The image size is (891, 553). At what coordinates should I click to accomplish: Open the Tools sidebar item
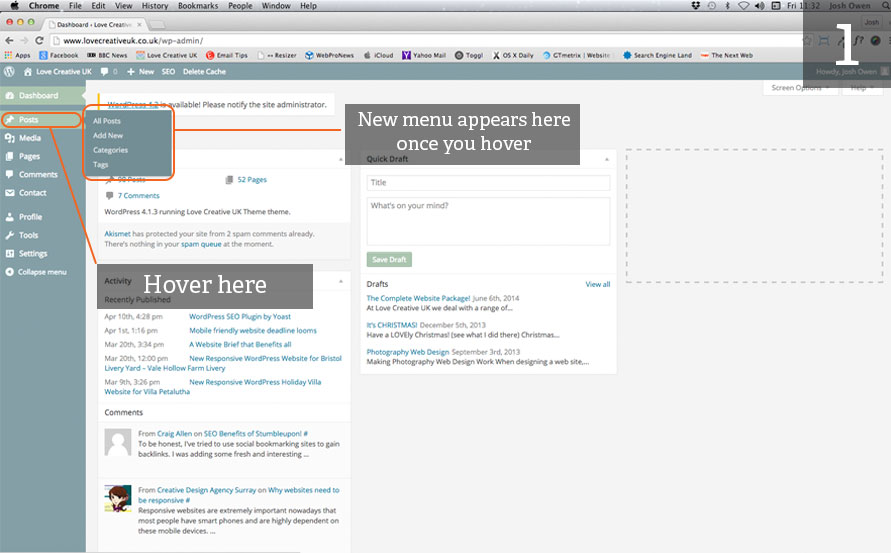[x=28, y=235]
